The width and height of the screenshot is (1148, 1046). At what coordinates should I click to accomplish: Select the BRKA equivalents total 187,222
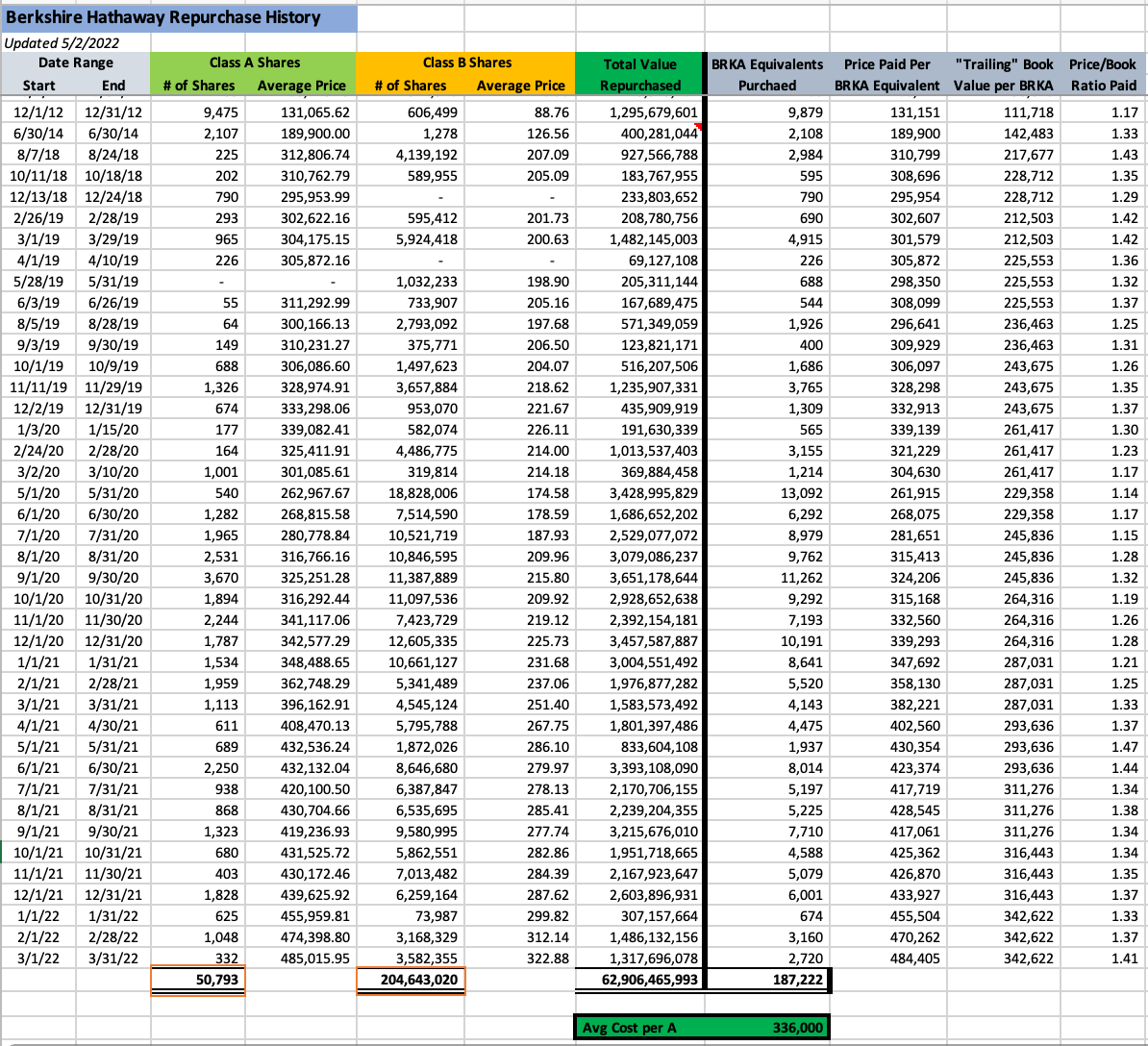766,981
